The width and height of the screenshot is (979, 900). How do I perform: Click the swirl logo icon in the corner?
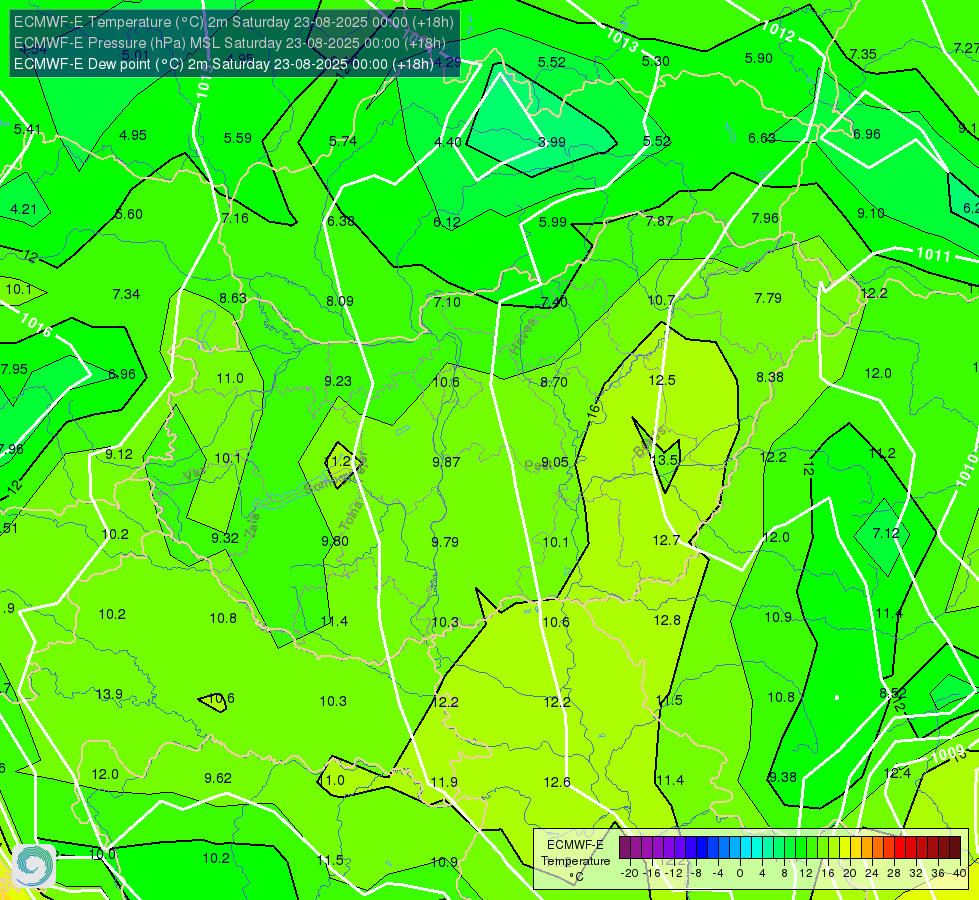34,865
